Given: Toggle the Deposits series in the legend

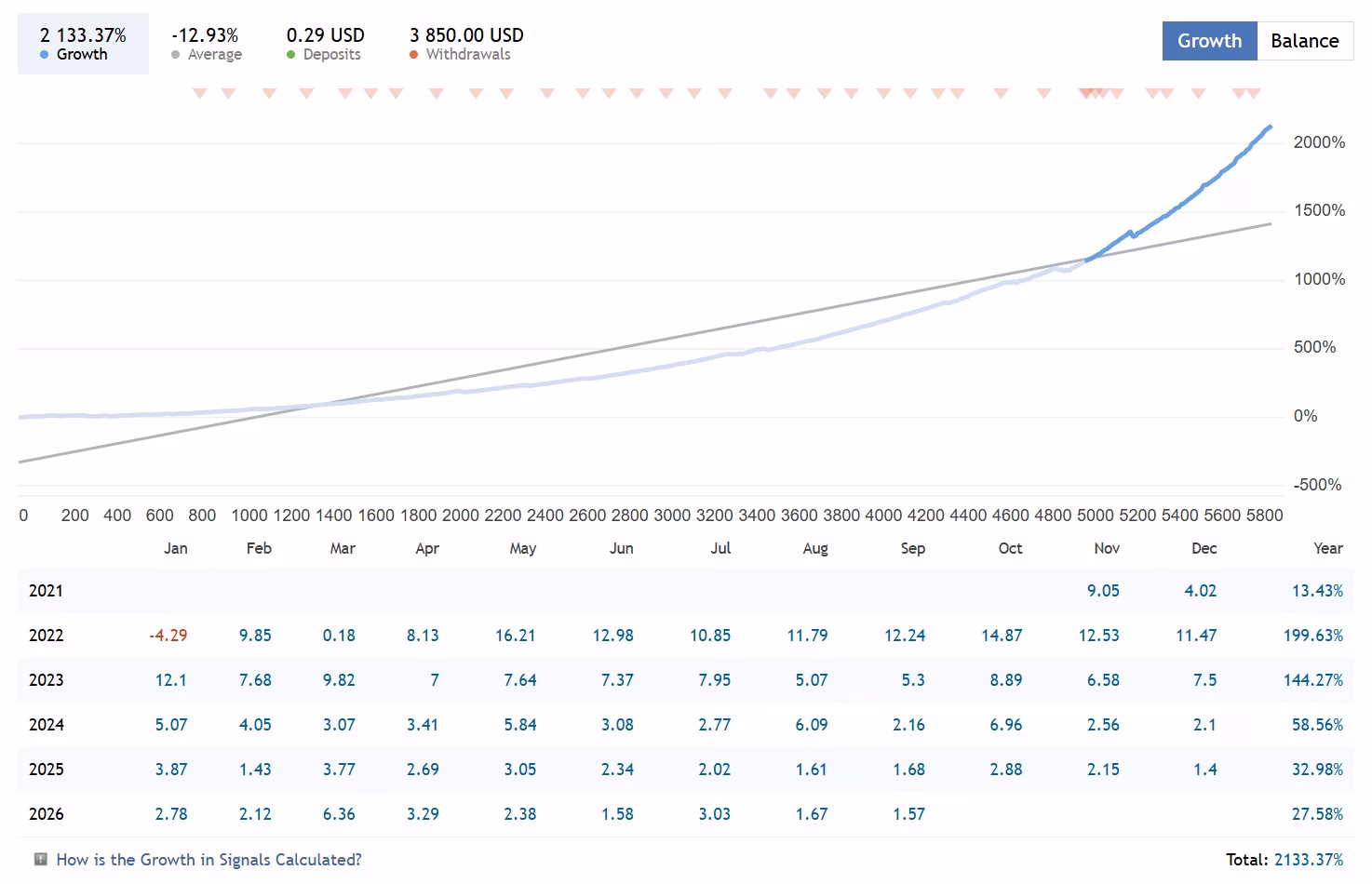Looking at the screenshot, I should tap(325, 44).
